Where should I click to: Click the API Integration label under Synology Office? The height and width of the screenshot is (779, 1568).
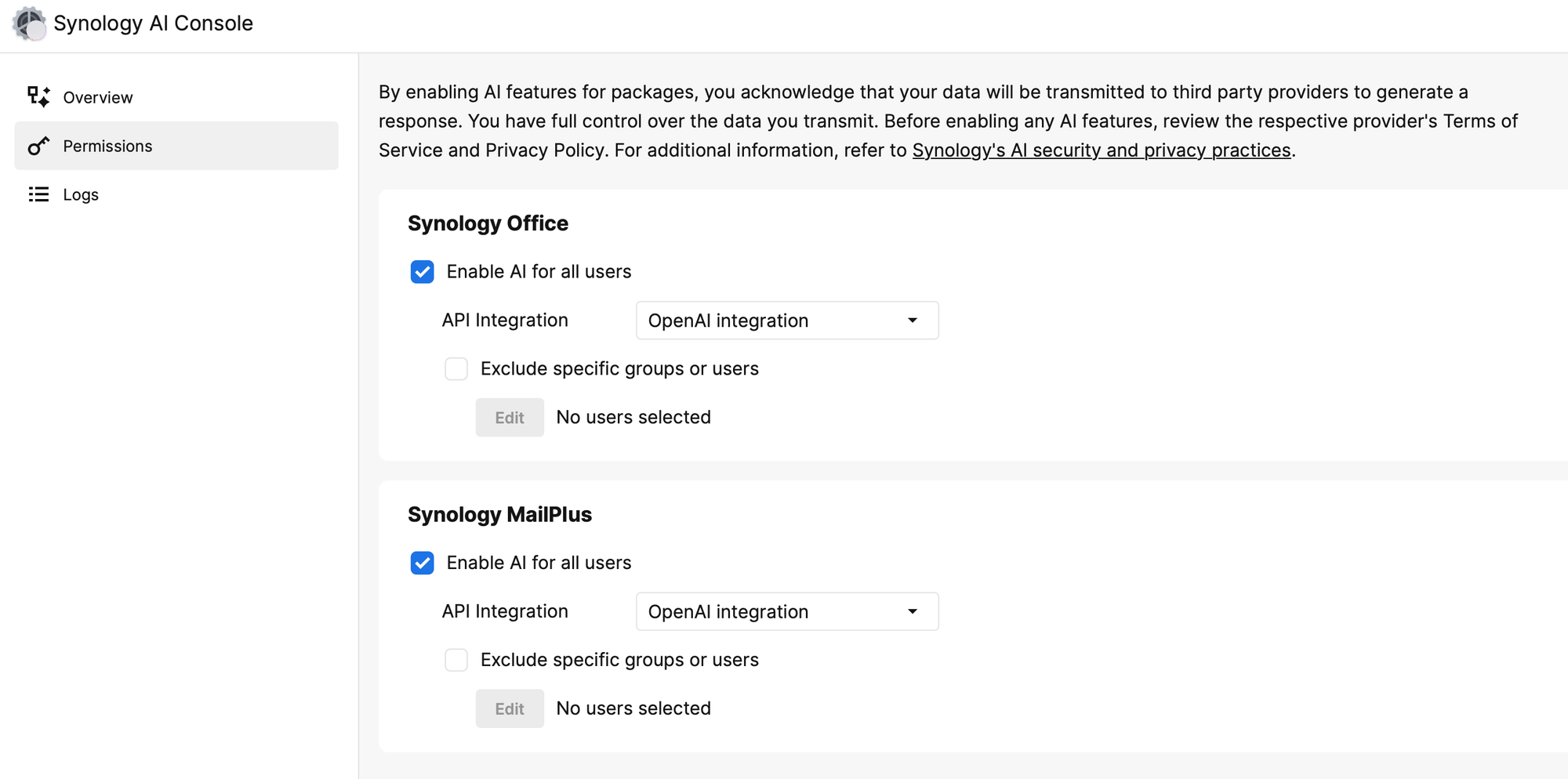point(505,321)
